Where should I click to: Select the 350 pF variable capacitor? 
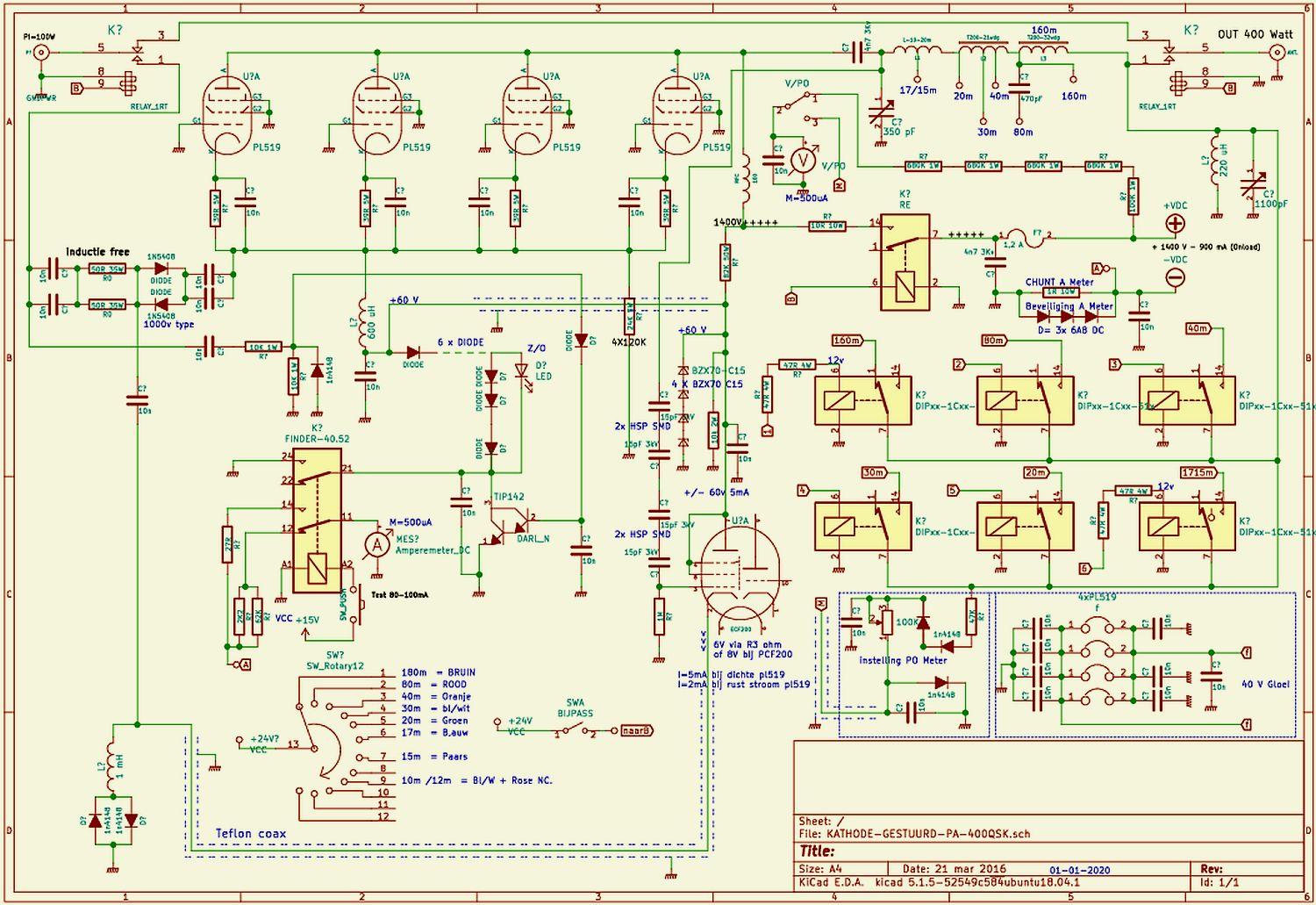point(880,113)
